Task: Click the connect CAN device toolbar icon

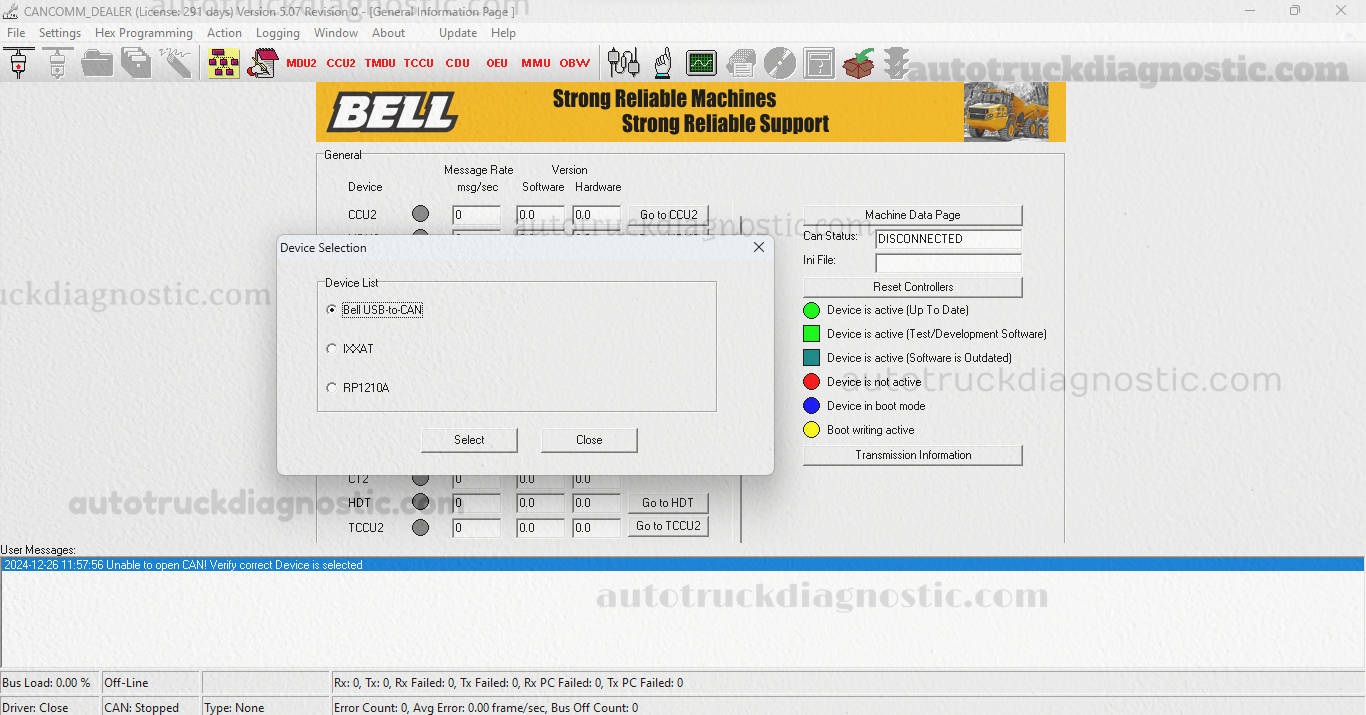Action: pyautogui.click(x=18, y=63)
